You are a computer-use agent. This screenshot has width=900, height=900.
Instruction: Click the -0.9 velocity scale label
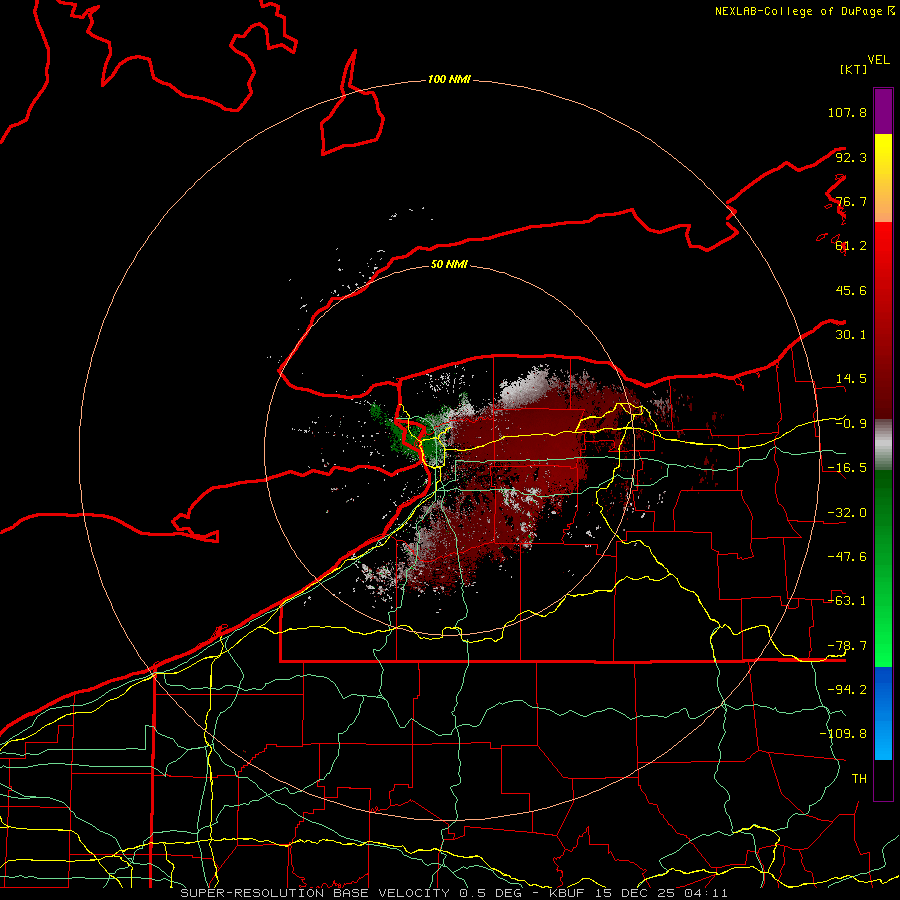point(851,424)
